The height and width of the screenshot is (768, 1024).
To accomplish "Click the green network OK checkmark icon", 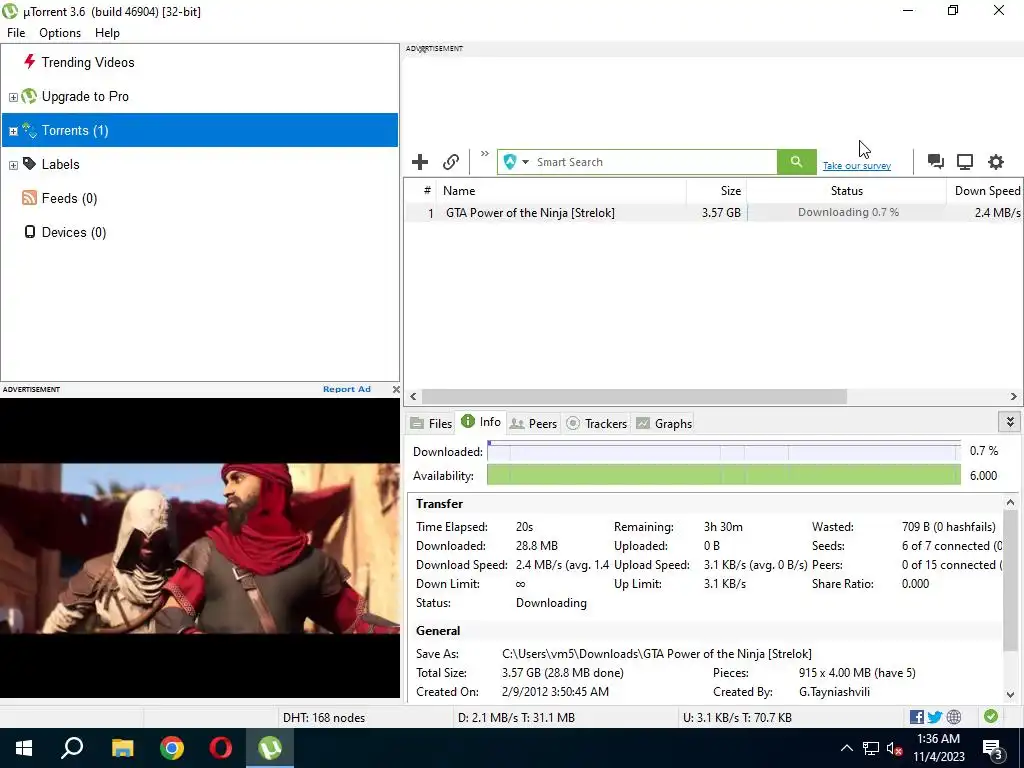I will 991,716.
